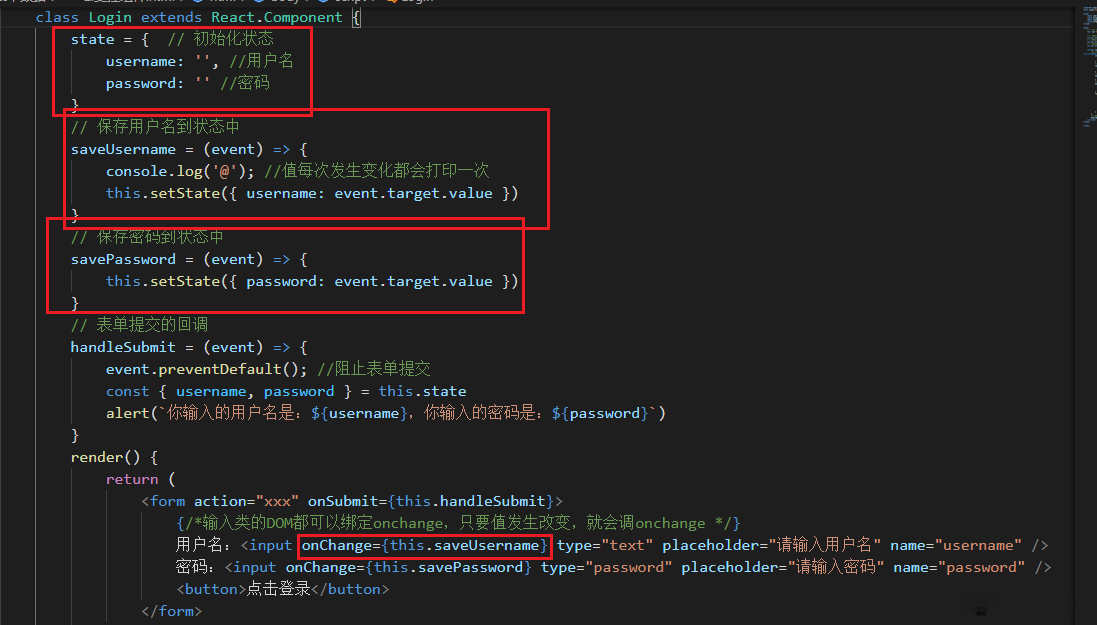Click onChange={this.savePassword} attribute
Image resolution: width=1097 pixels, height=625 pixels.
coord(409,567)
